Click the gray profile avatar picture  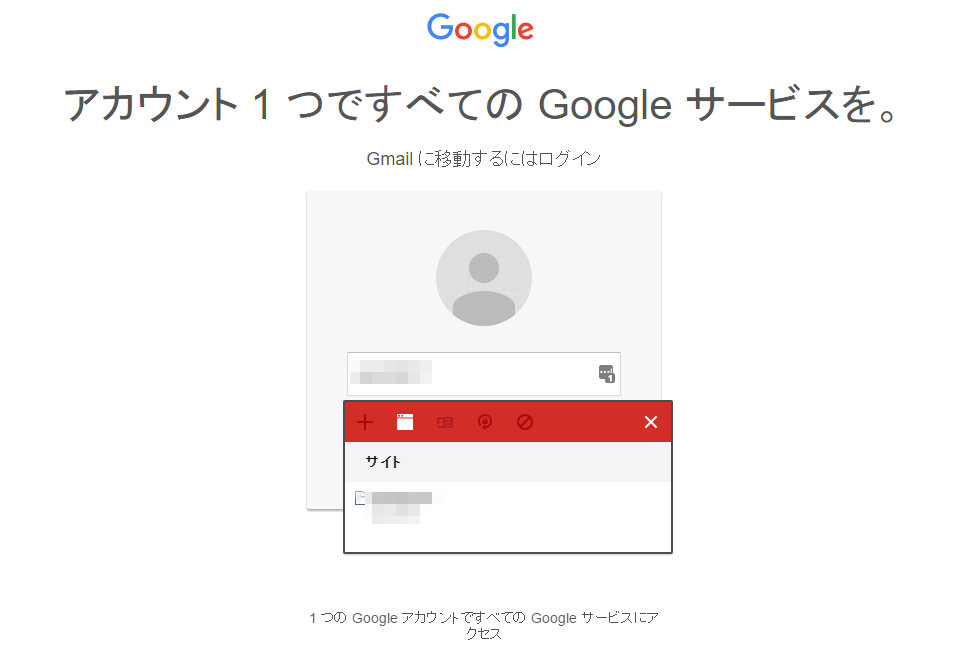click(x=484, y=278)
